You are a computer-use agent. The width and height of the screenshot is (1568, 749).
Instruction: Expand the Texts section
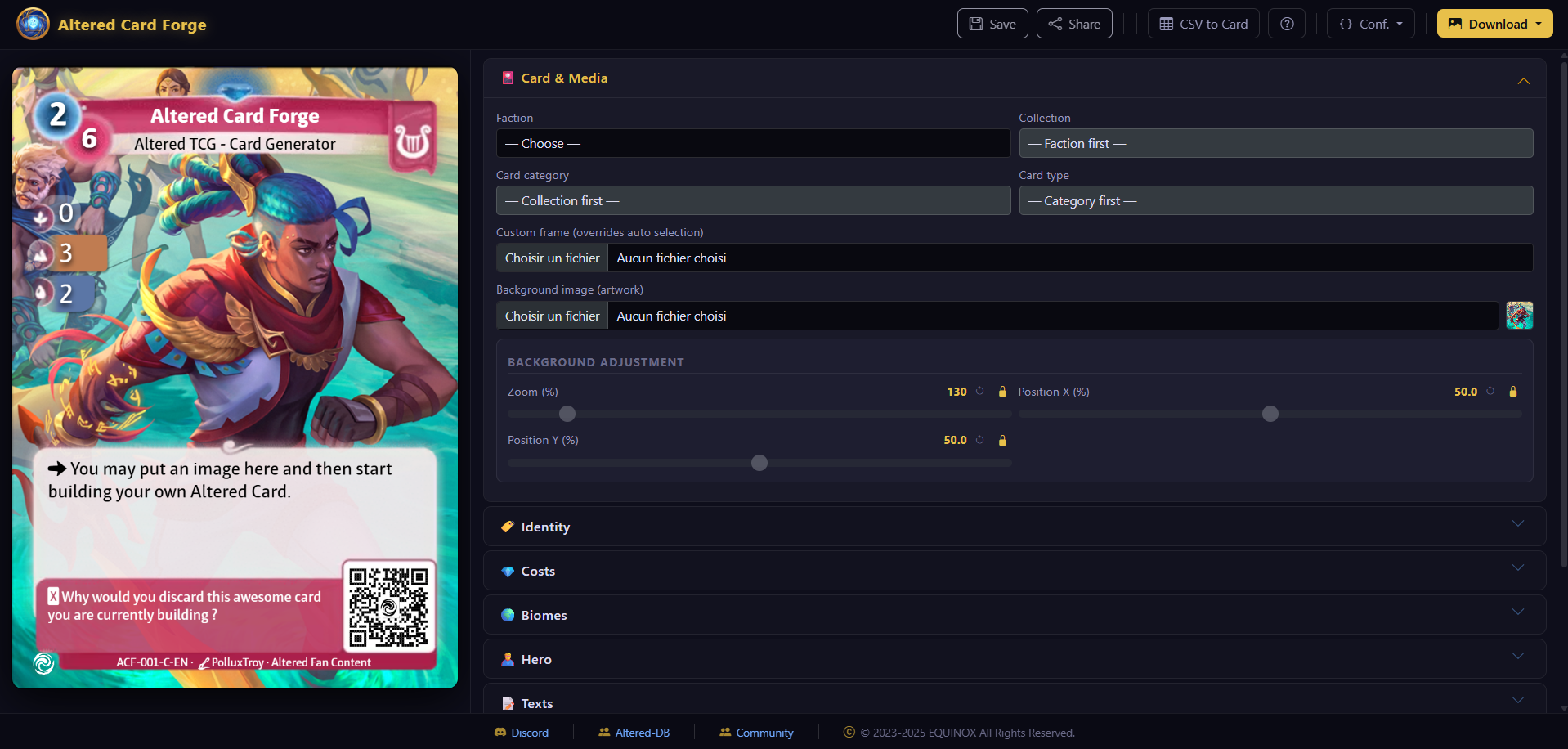[x=1518, y=701]
